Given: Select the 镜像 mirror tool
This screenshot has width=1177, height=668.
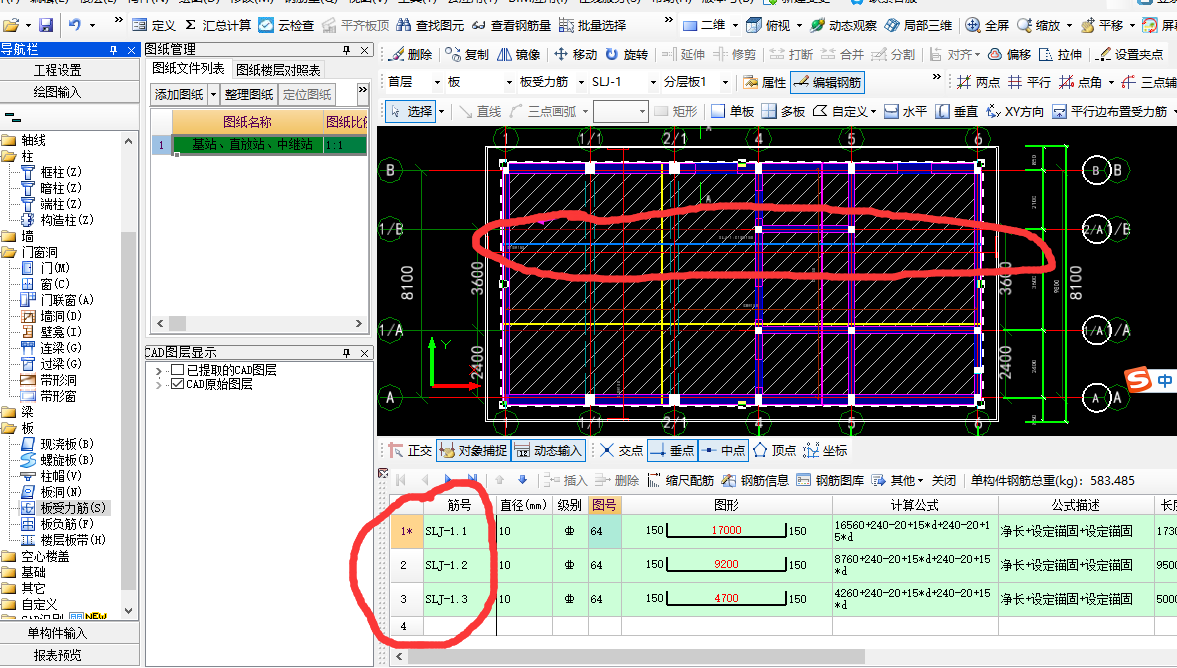Looking at the screenshot, I should 519,54.
